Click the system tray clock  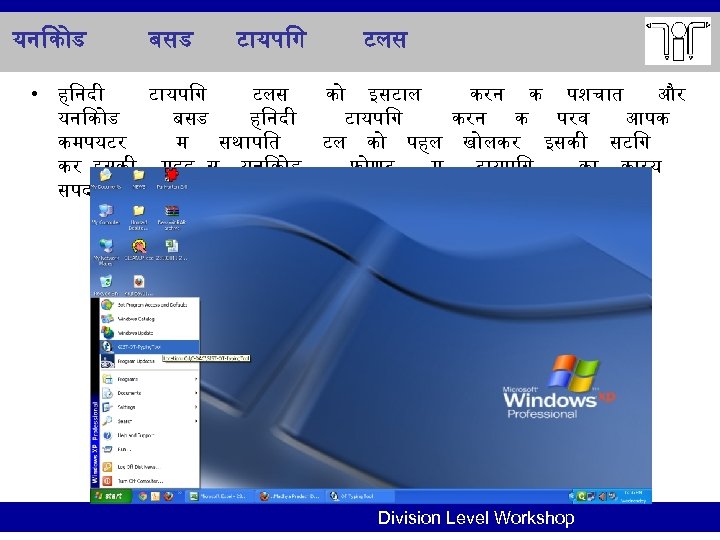point(633,496)
